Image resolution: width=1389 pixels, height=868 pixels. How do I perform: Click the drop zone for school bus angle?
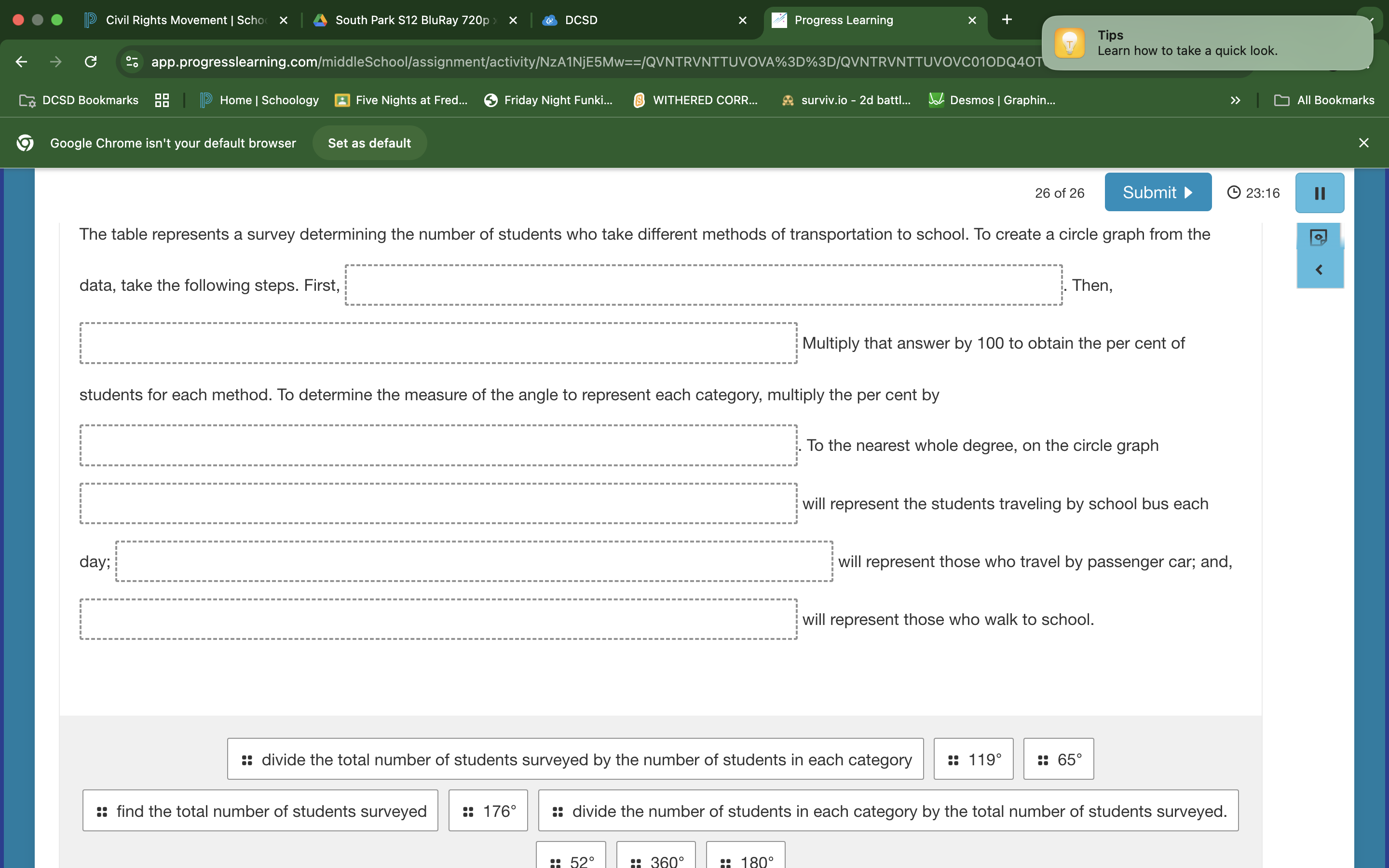(438, 503)
